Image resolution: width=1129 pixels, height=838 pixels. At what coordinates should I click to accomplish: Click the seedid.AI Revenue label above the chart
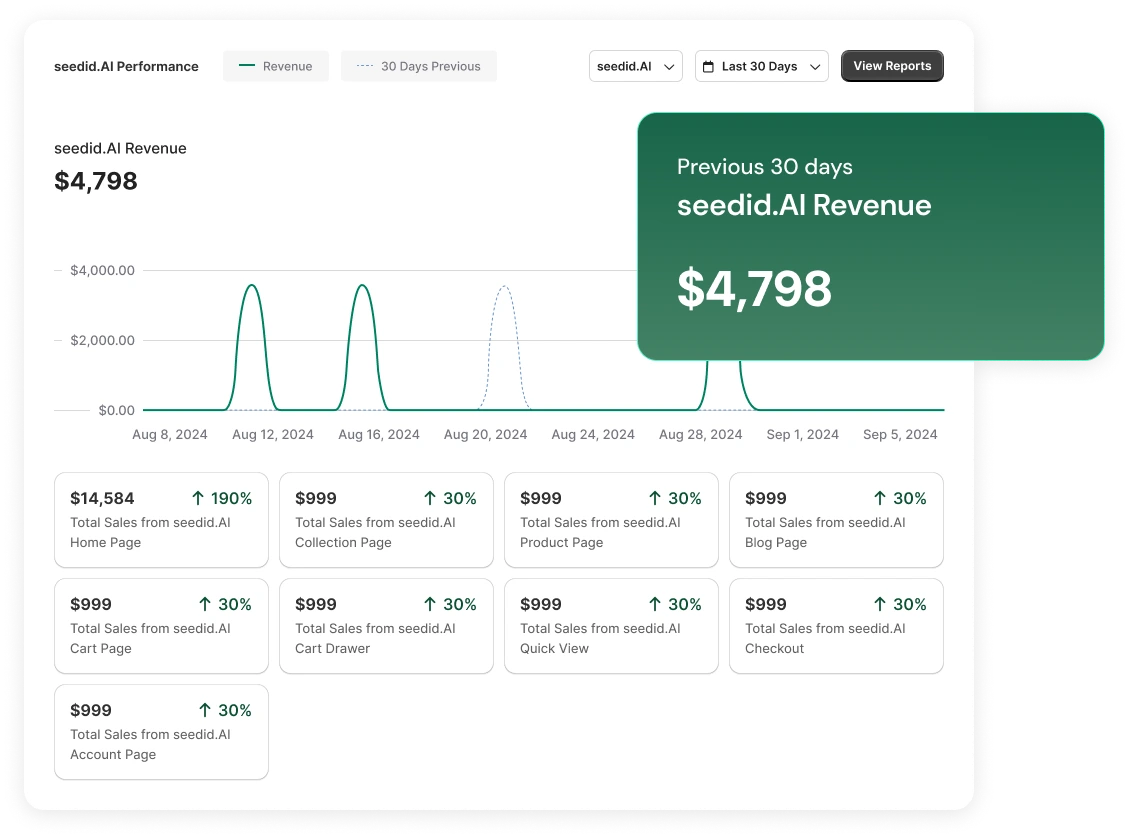[120, 148]
